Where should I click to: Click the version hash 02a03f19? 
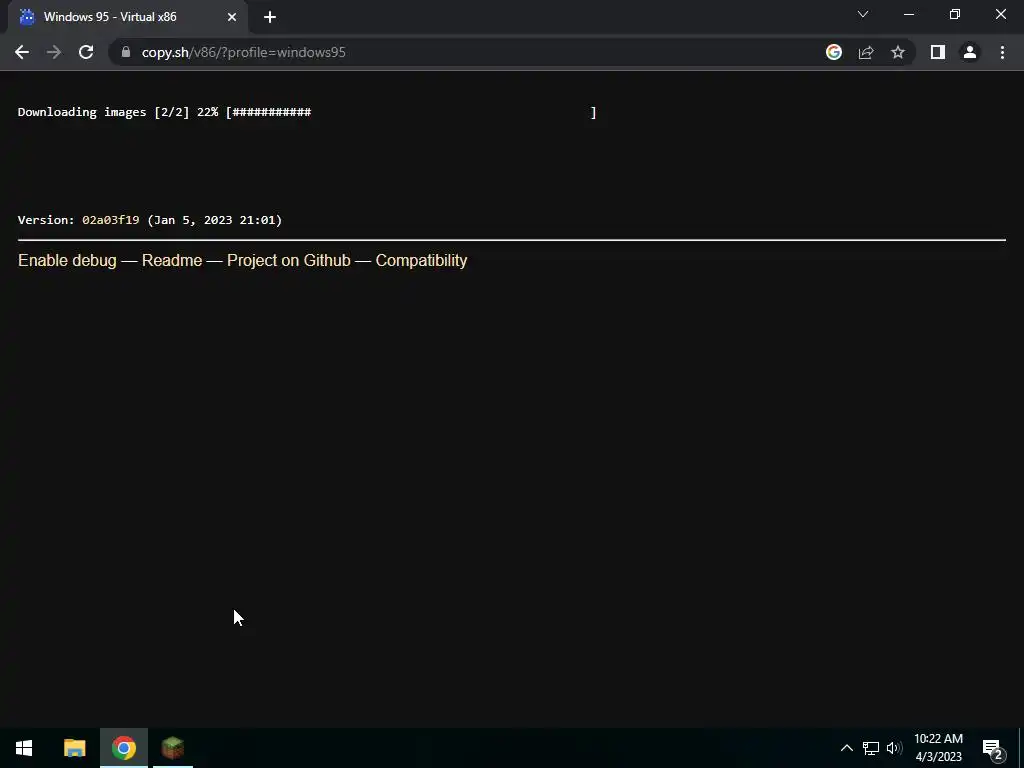(110, 220)
